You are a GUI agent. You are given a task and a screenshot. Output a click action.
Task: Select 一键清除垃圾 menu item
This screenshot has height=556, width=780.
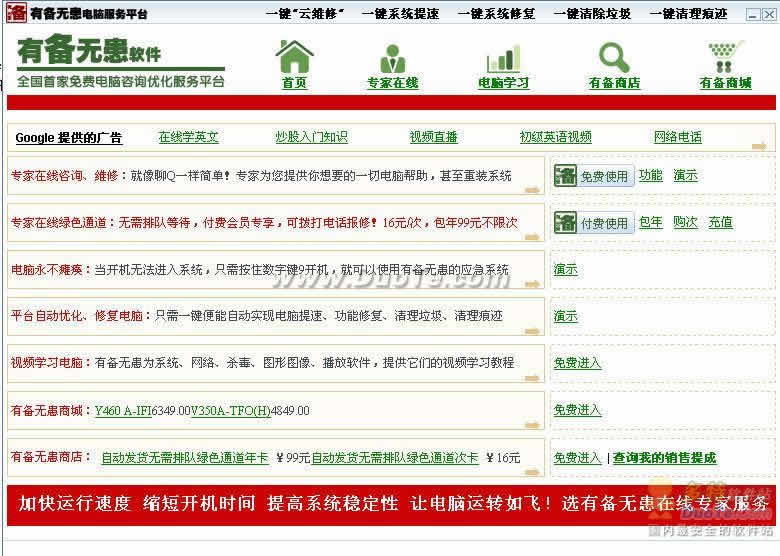point(592,13)
